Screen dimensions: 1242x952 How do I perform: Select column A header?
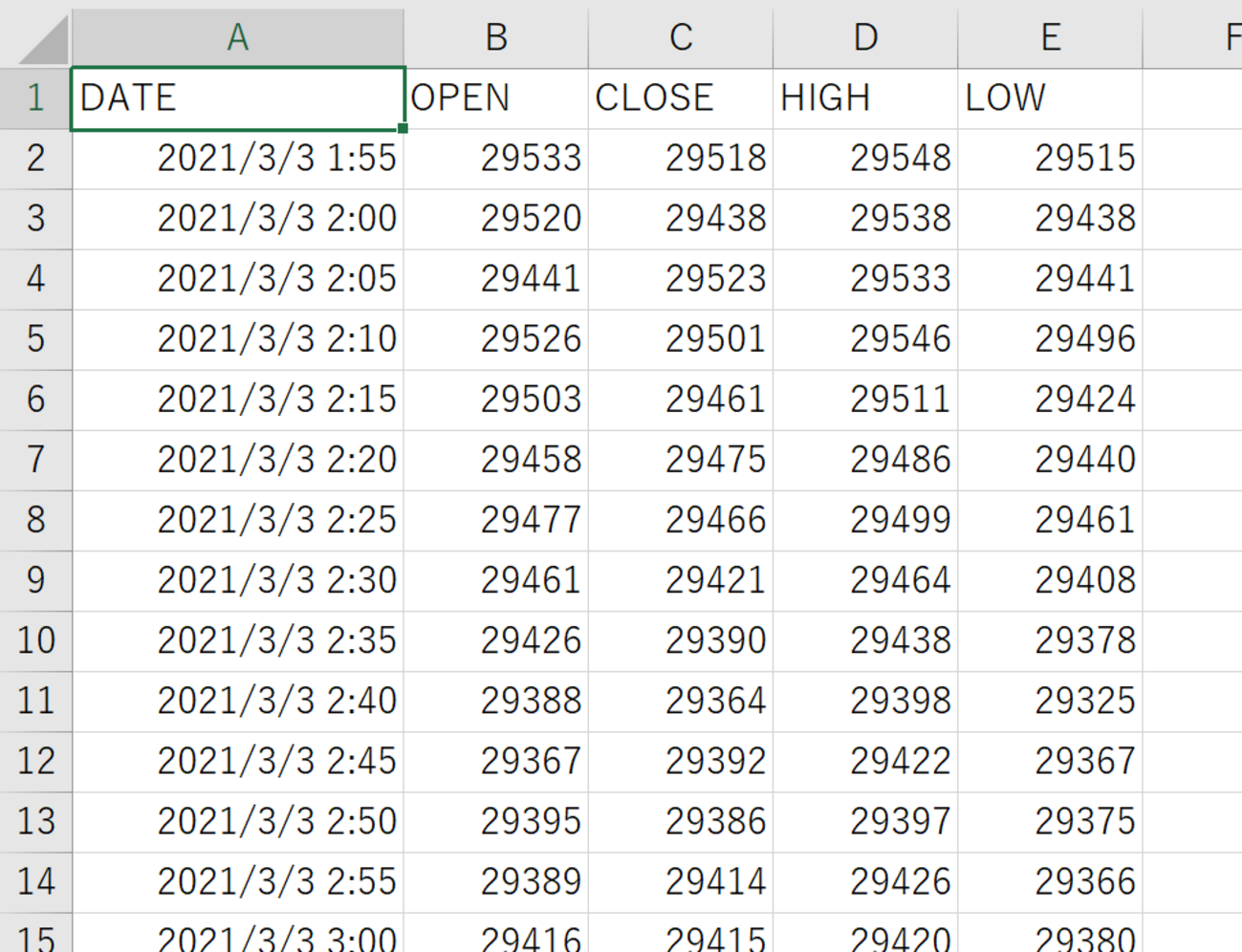point(238,36)
